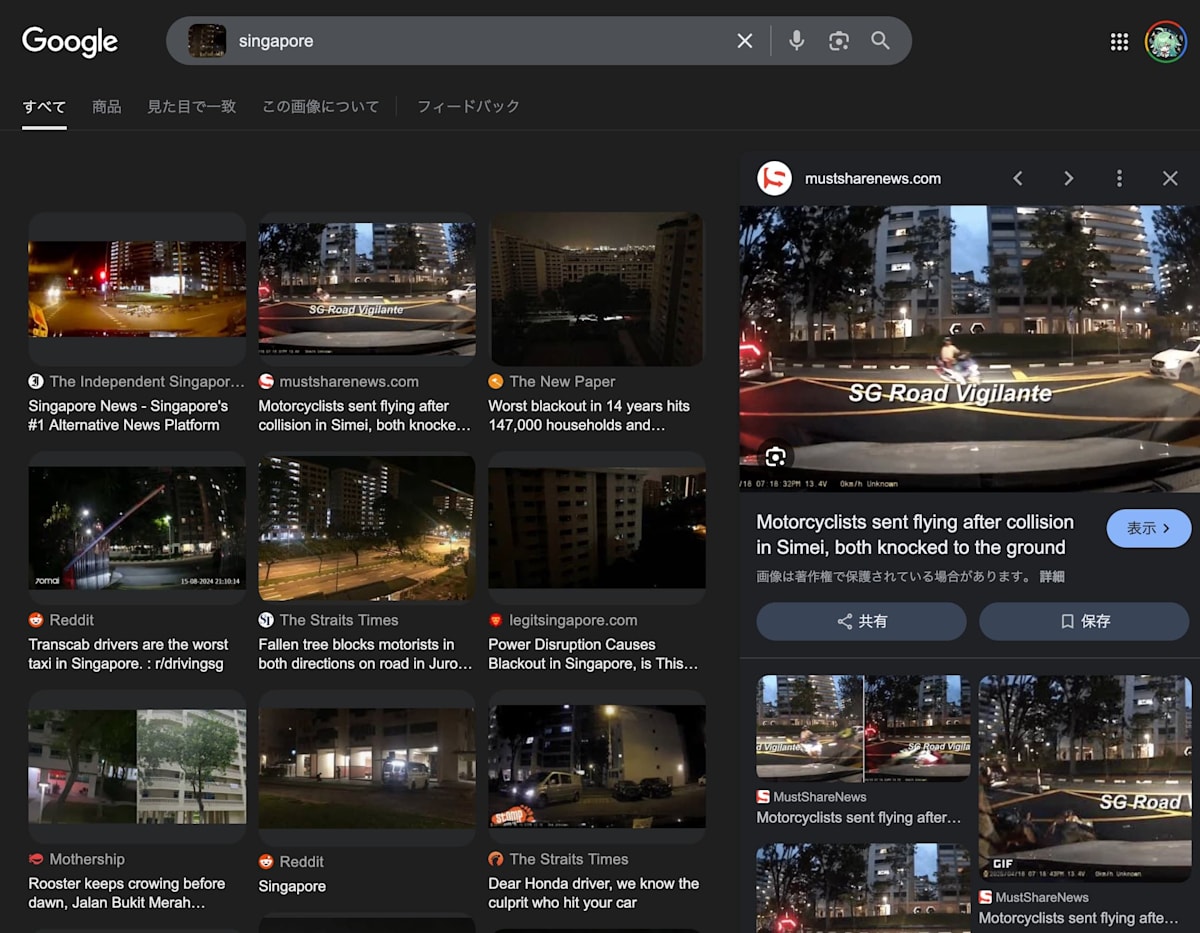Click 表示 button to visit page
Viewport: 1200px width, 933px height.
point(1149,528)
